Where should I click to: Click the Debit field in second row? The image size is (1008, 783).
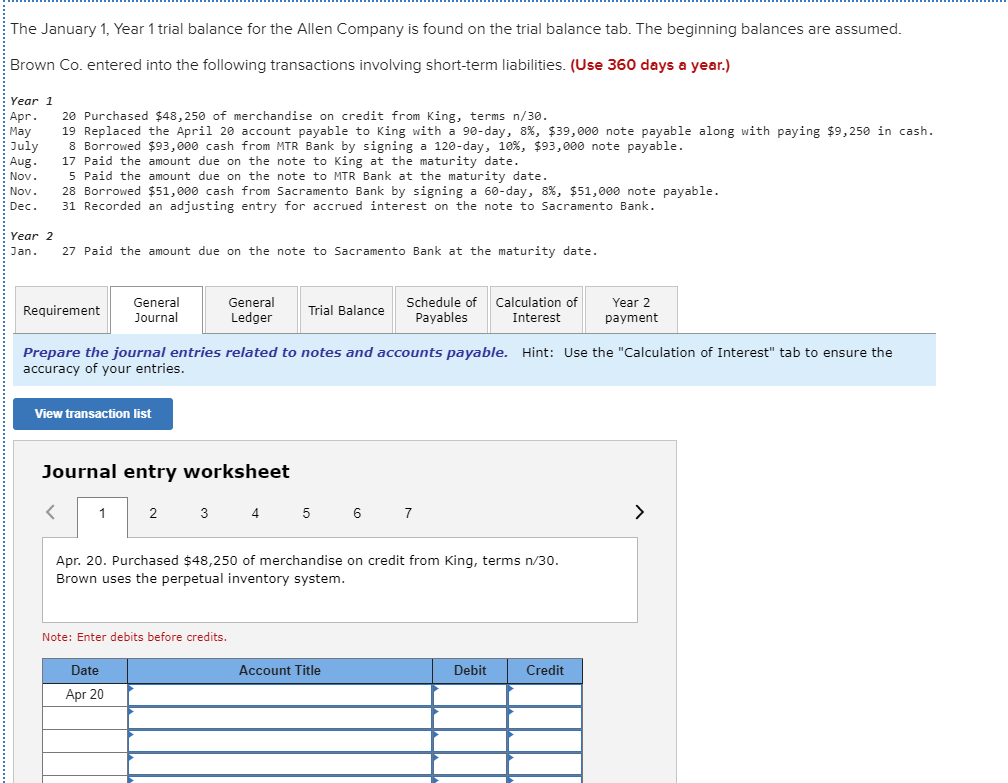coord(471,718)
